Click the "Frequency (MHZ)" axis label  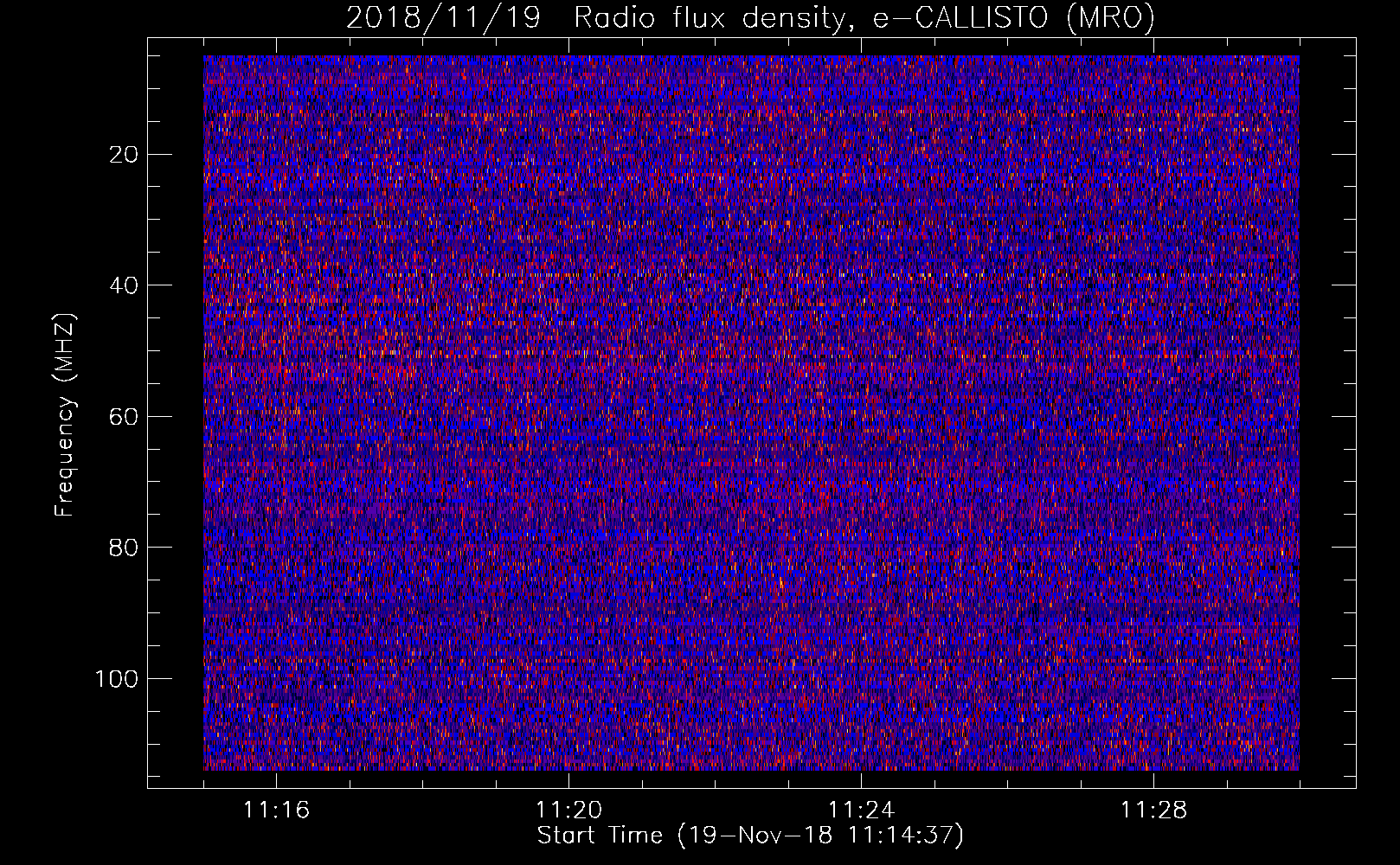(x=65, y=415)
